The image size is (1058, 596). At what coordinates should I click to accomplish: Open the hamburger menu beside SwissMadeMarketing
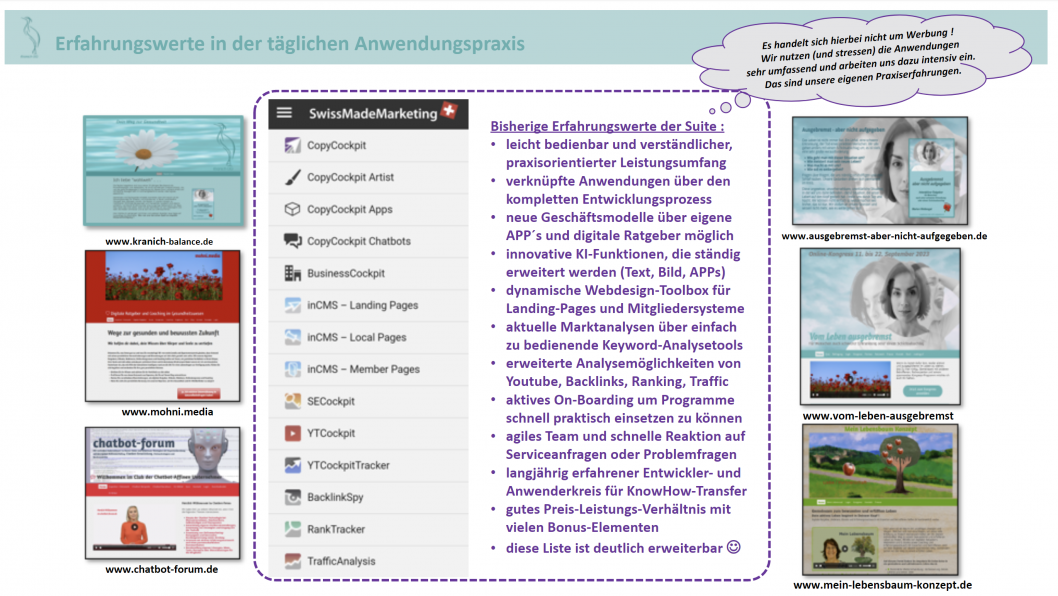(x=284, y=113)
